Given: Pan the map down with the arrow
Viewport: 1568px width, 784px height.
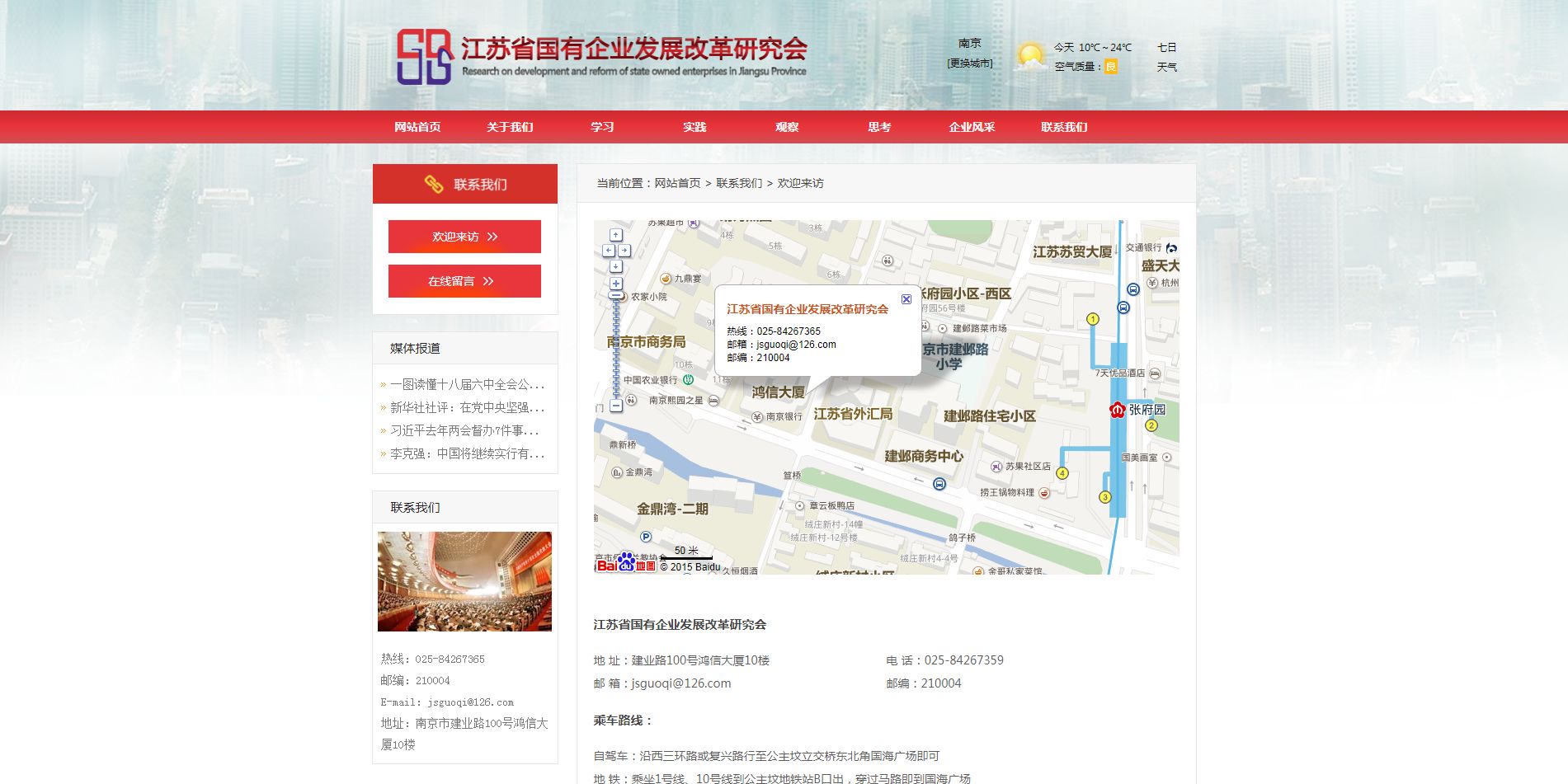Looking at the screenshot, I should [x=615, y=266].
